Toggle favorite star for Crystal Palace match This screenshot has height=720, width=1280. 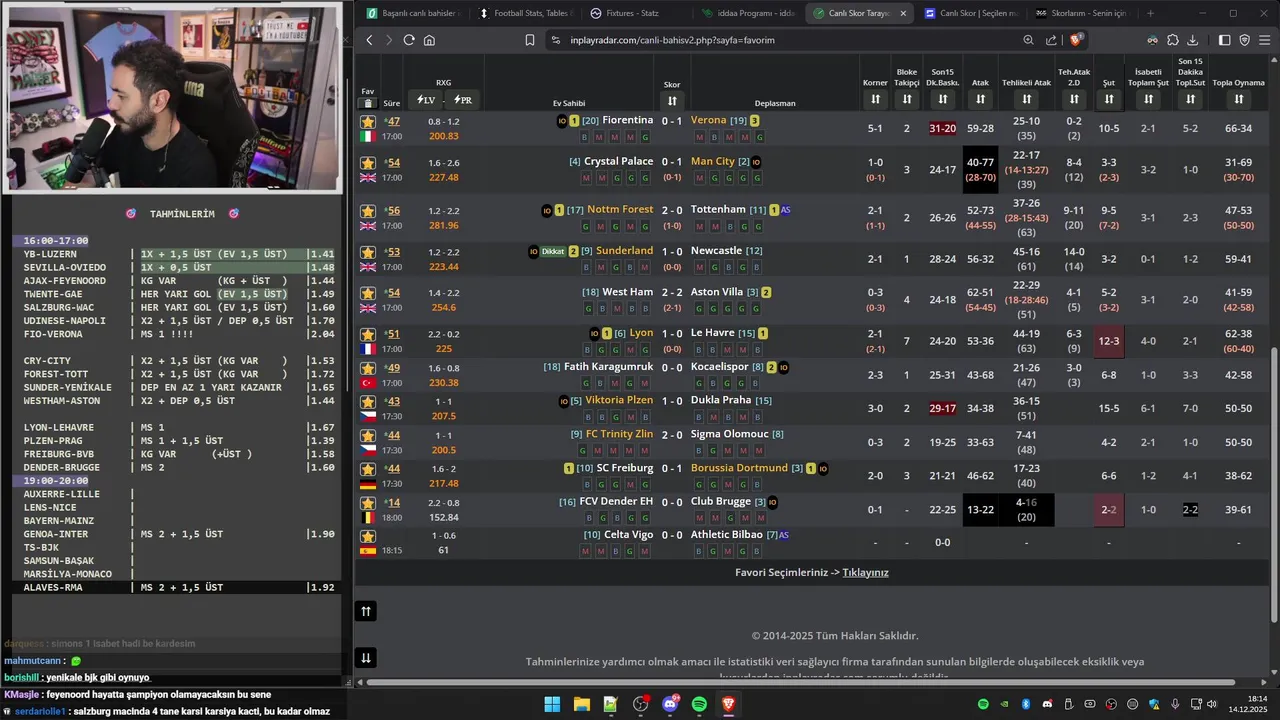click(x=368, y=163)
